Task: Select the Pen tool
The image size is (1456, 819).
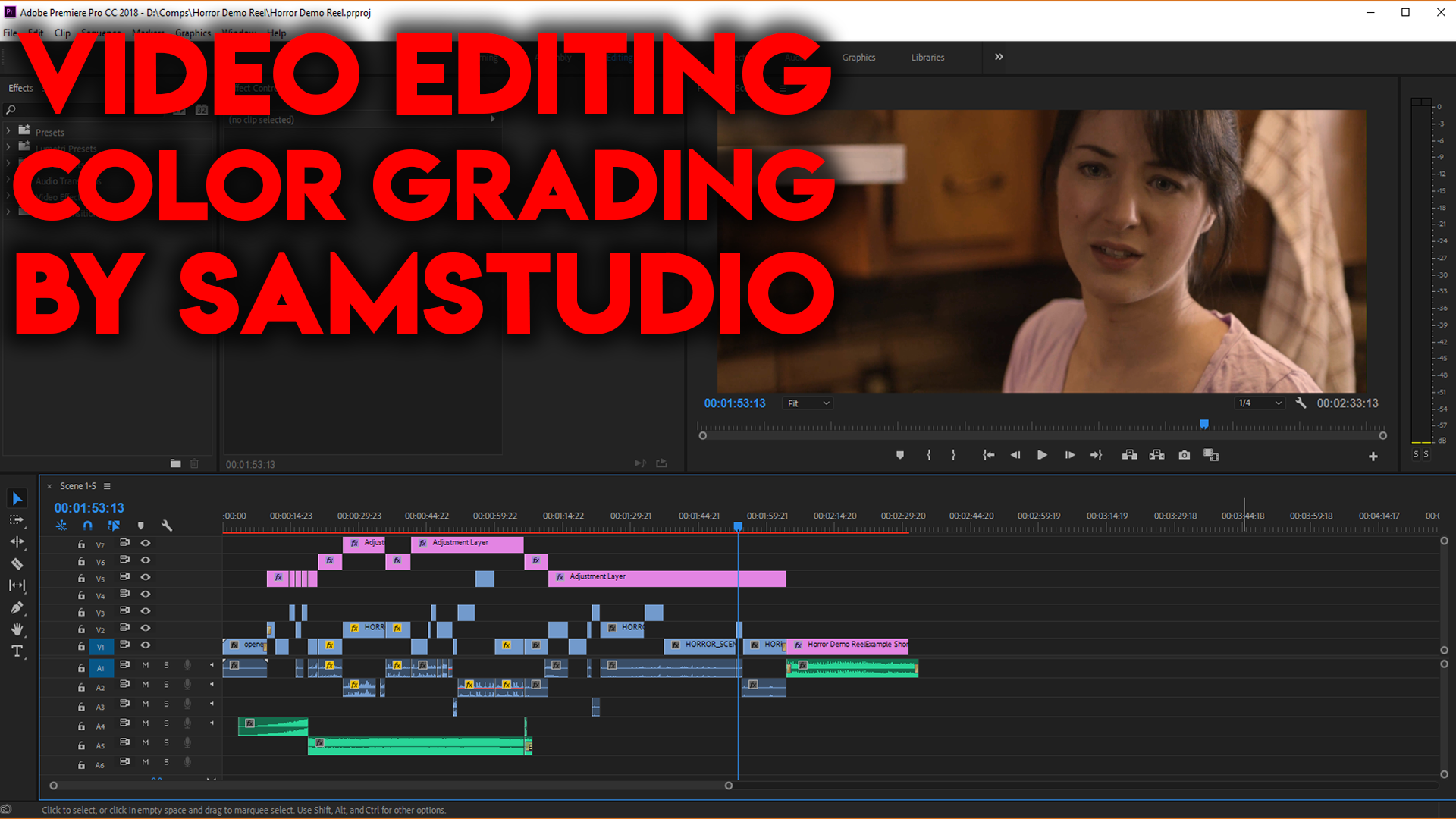Action: pyautogui.click(x=17, y=607)
